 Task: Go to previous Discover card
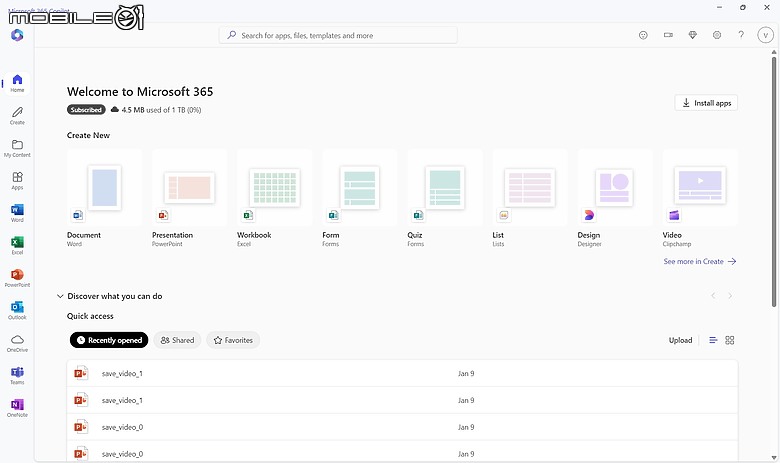(x=713, y=296)
